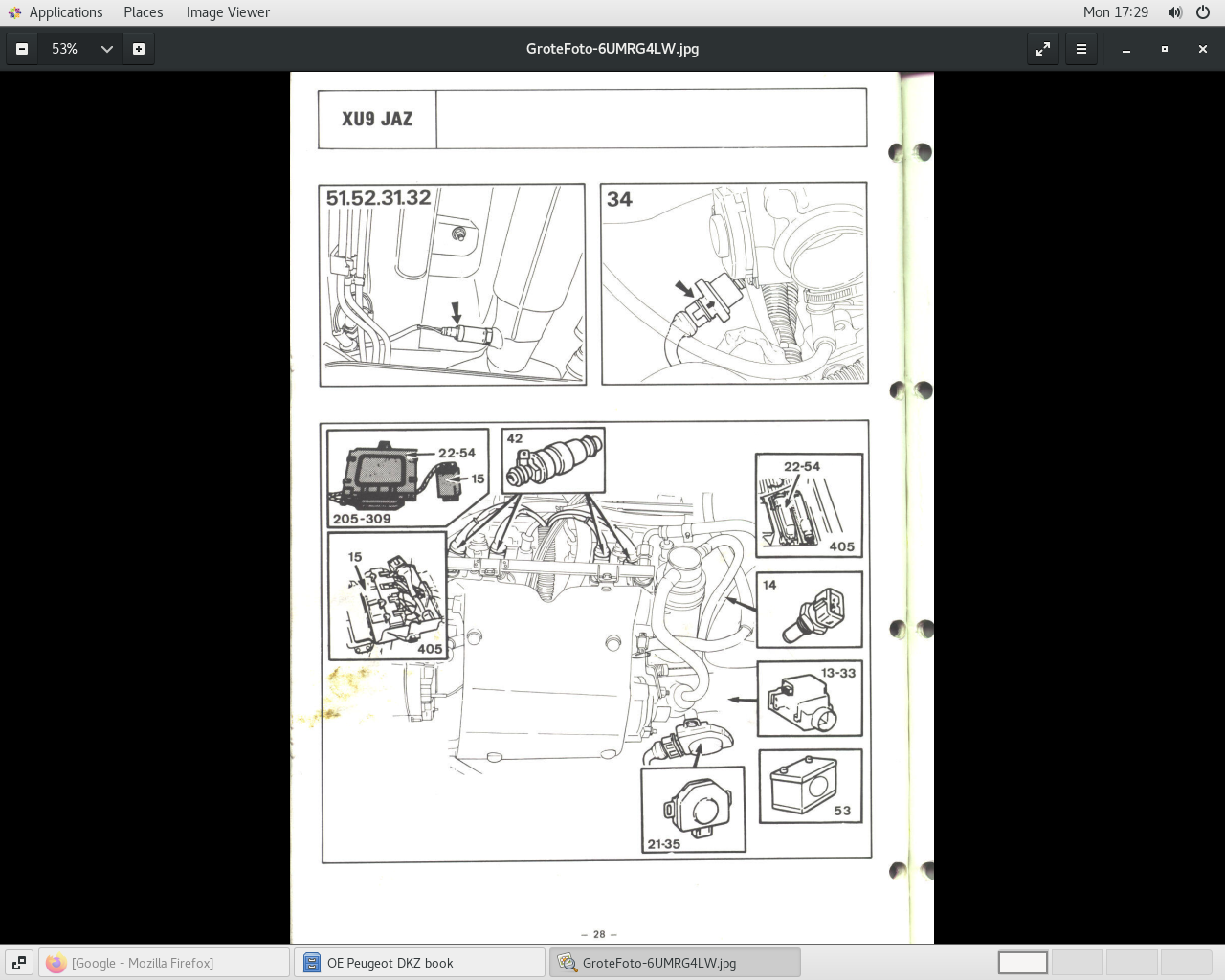This screenshot has width=1225, height=980.
Task: Open the zoom level dropdown arrow
Action: pos(107,49)
